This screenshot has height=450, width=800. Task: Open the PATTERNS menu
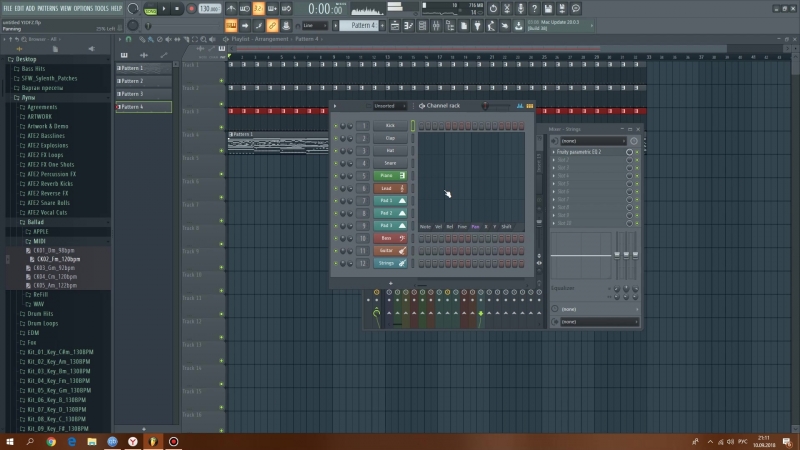[x=48, y=8]
